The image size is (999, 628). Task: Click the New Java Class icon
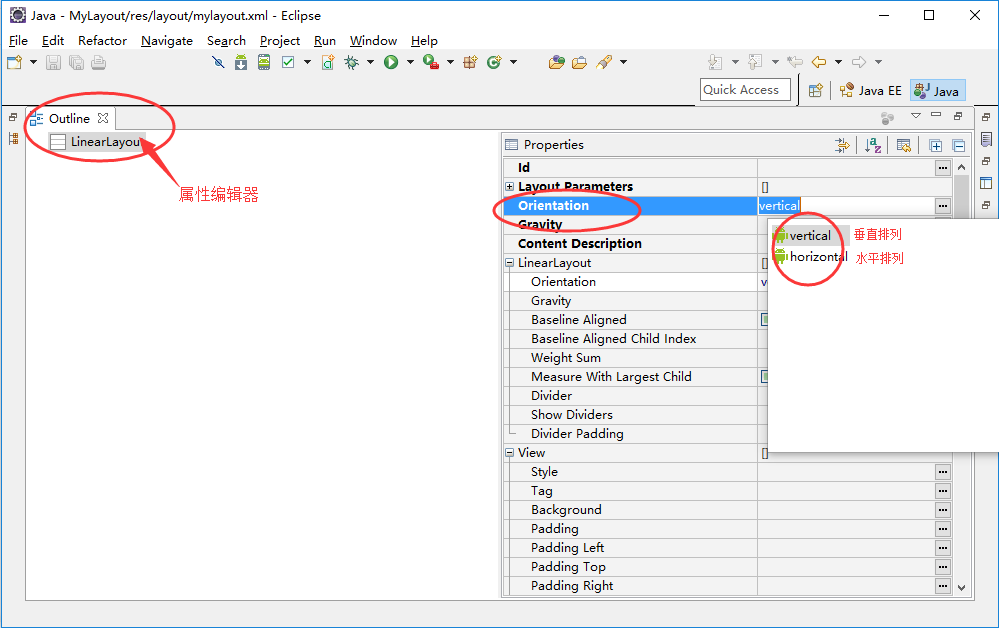[x=494, y=62]
